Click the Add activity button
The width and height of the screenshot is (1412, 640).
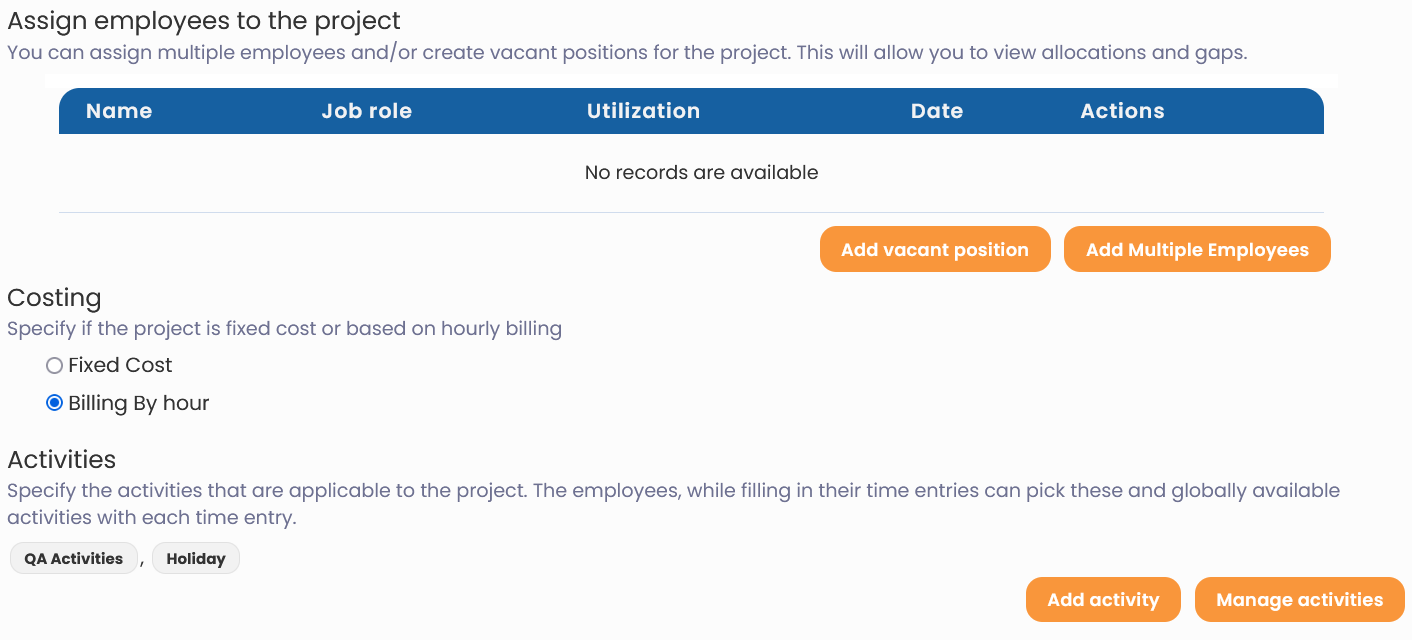coord(1103,600)
